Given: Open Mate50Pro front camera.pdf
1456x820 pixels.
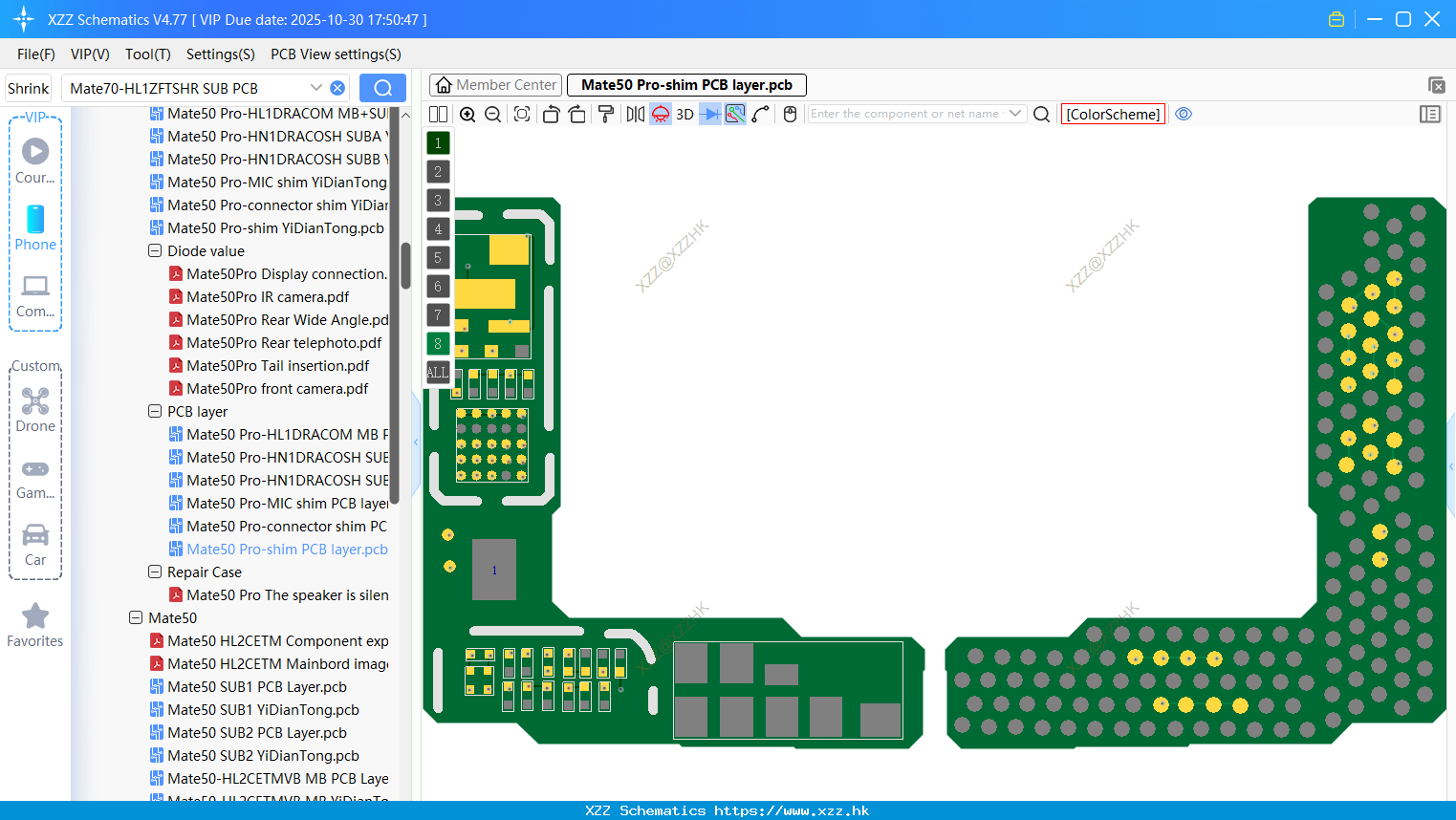Looking at the screenshot, I should 277,389.
